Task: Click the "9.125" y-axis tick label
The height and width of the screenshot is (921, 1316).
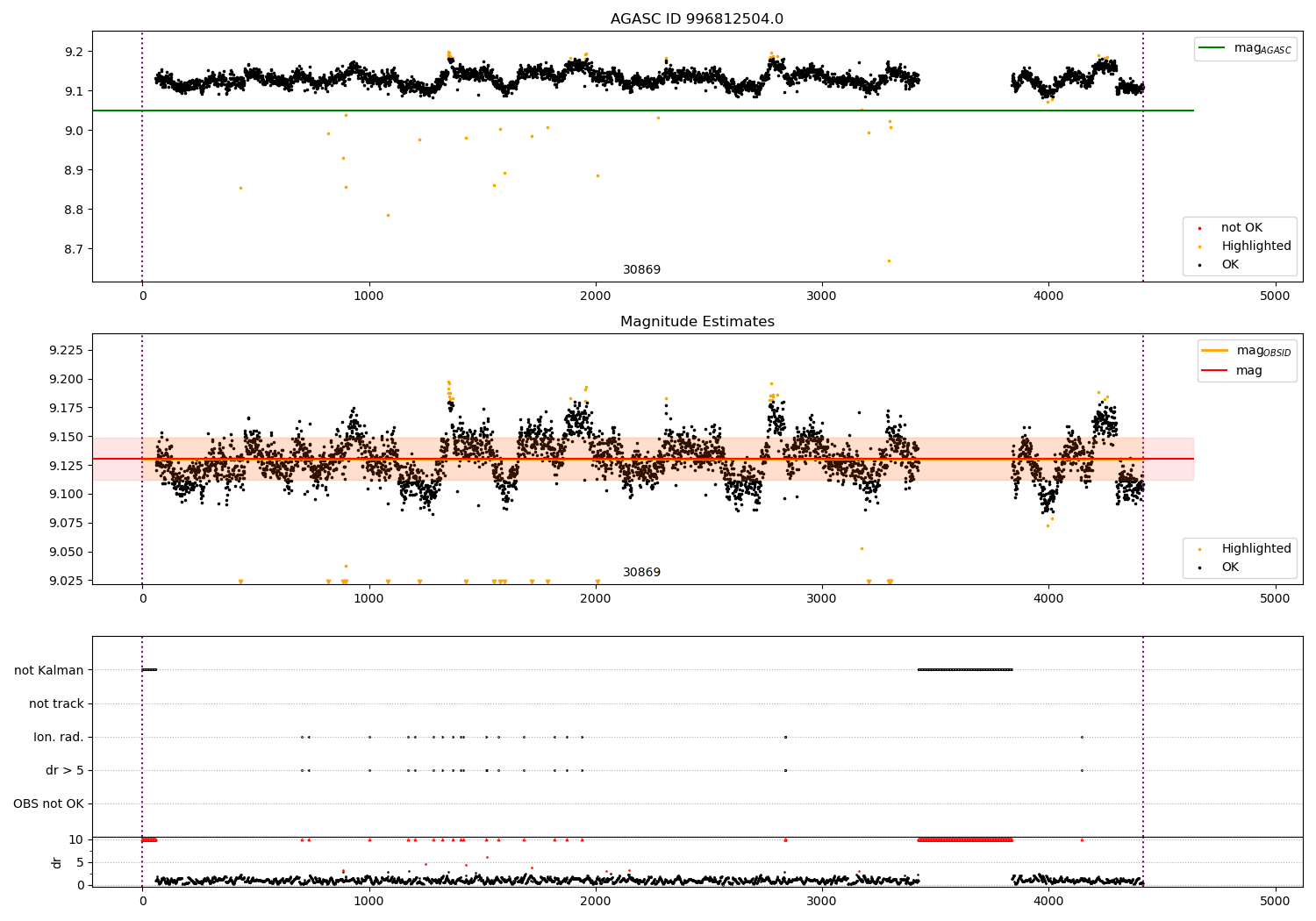Action: 67,466
